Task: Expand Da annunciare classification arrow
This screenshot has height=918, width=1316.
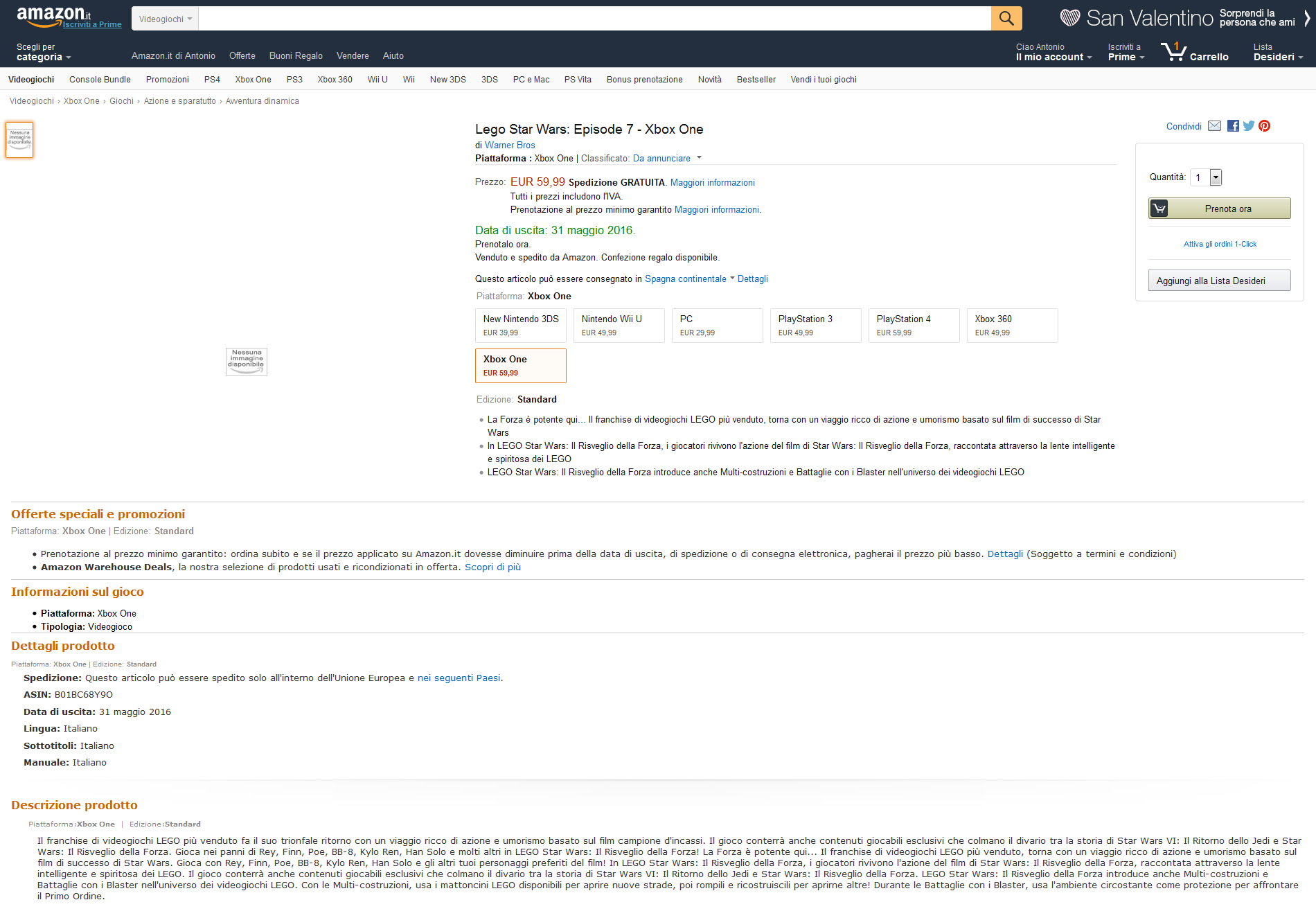Action: click(x=699, y=158)
